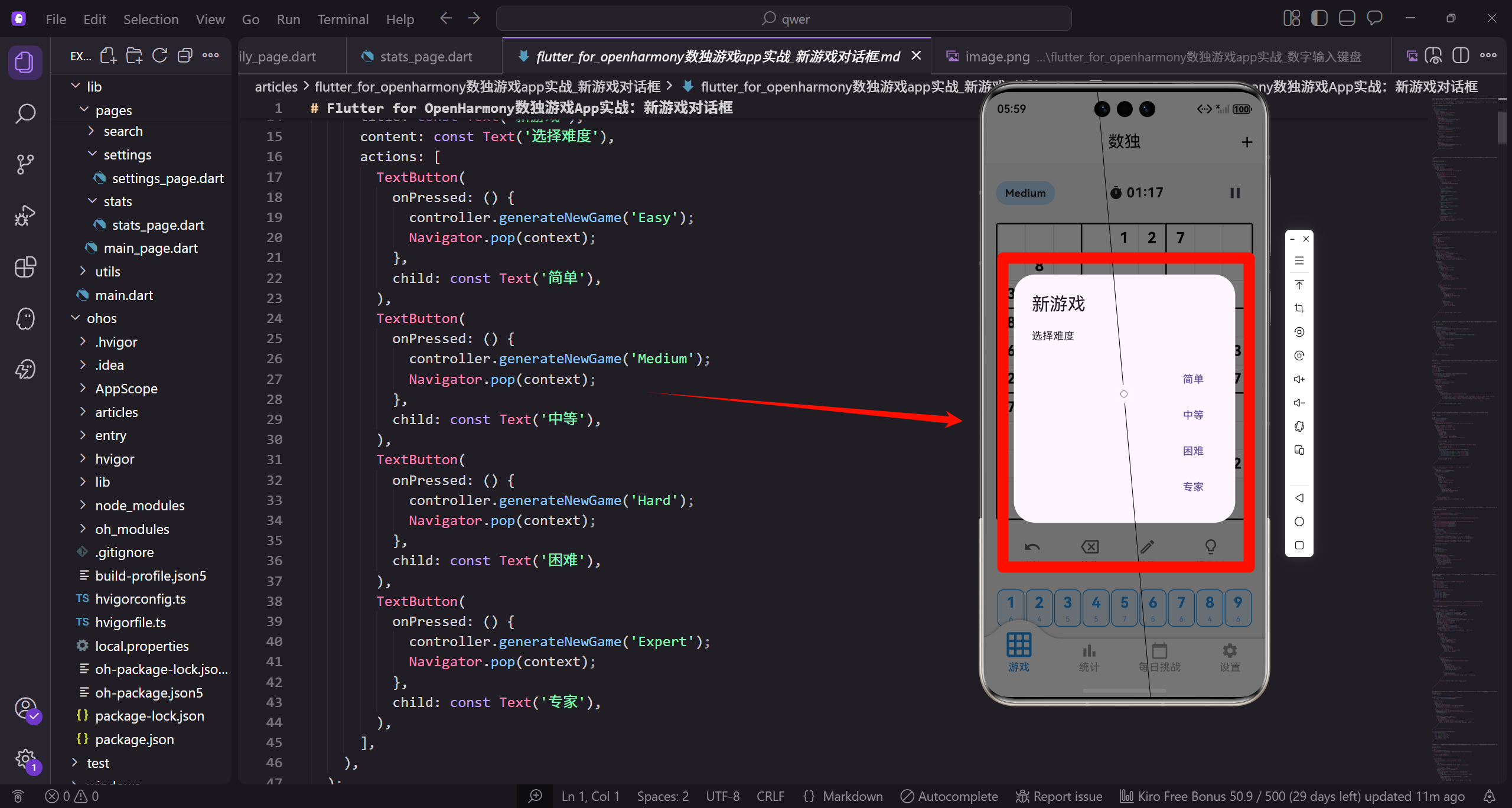Toggle the secondary chat sidebar

click(1374, 19)
